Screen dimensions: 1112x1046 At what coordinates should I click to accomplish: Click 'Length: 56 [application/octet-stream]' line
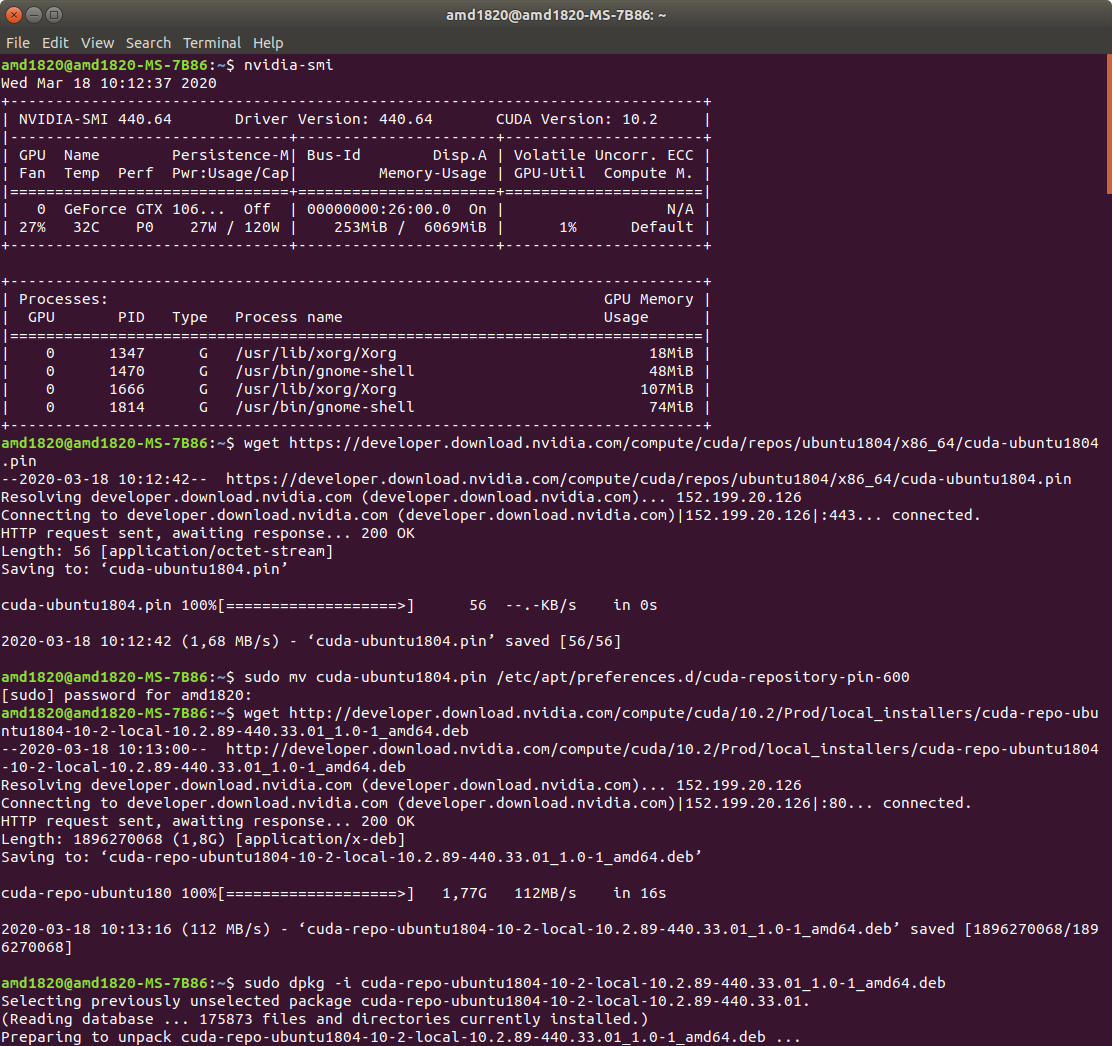[167, 551]
